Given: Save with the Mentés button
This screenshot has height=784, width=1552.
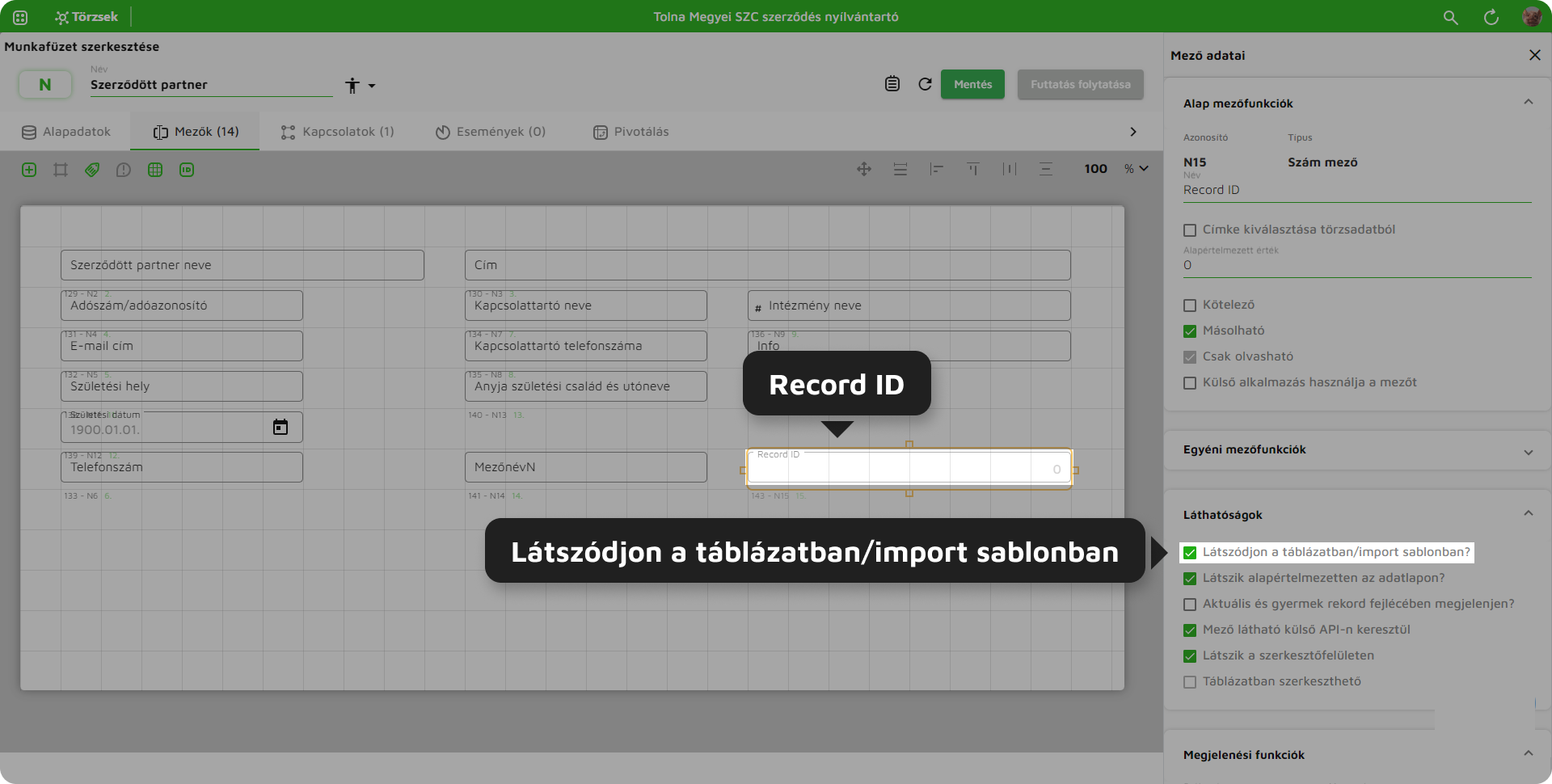Looking at the screenshot, I should click(x=972, y=84).
